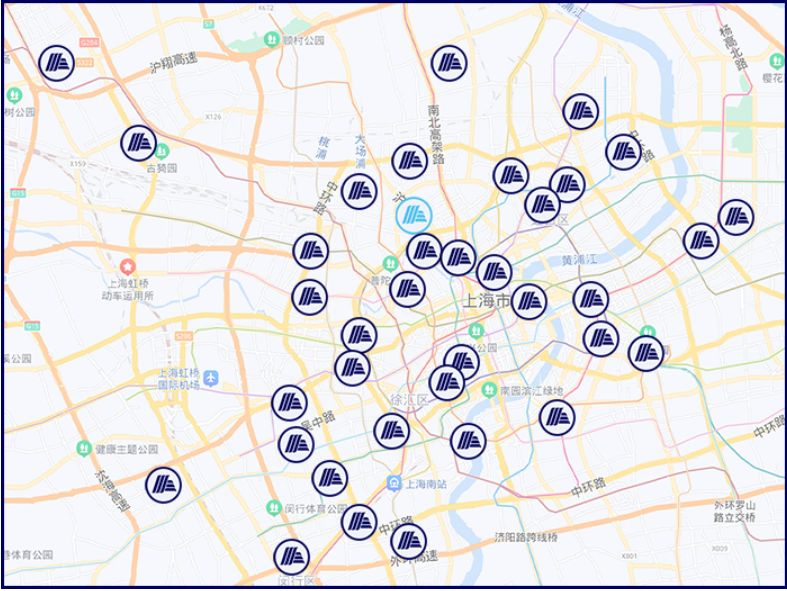Click the S7 road badge

click(209, 24)
